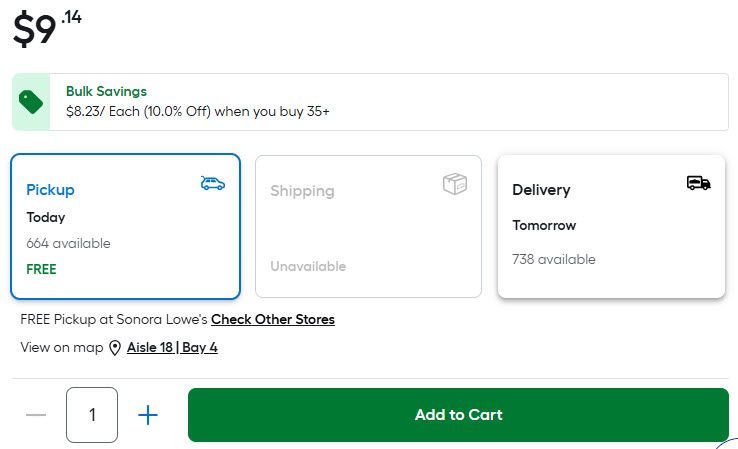The height and width of the screenshot is (449, 738).
Task: Increase quantity with the plus button
Action: pyautogui.click(x=148, y=415)
